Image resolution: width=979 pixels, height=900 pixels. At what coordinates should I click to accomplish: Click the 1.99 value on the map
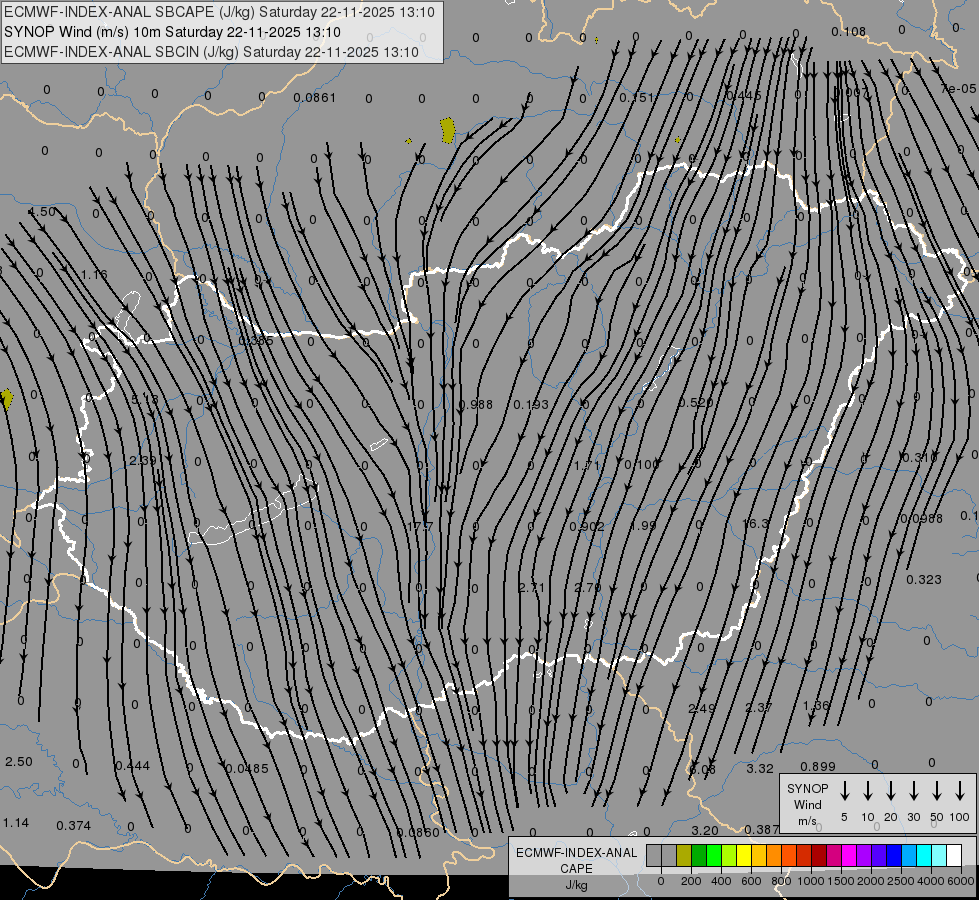coord(643,526)
